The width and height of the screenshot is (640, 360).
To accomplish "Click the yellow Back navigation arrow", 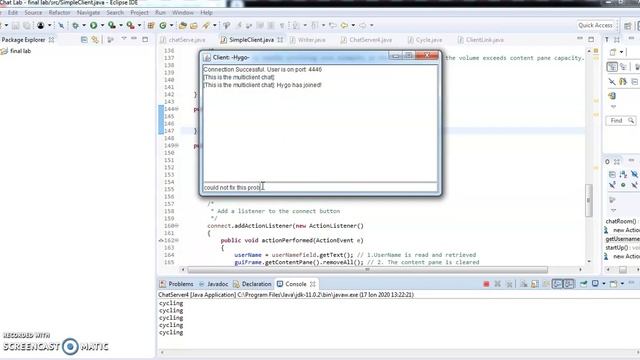I will point(344,25).
